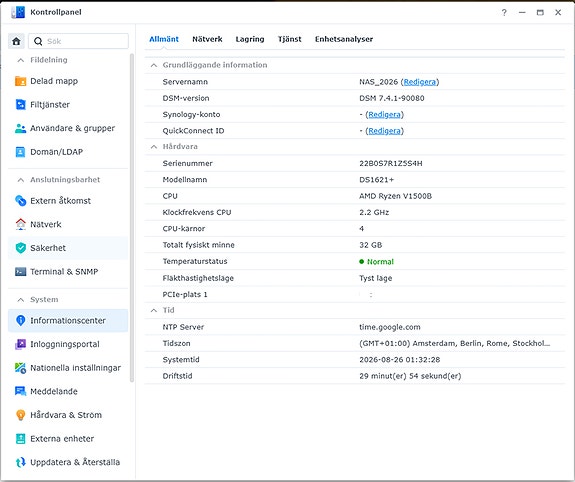Collapse the Hårdvara section chevron
The height and width of the screenshot is (482, 575).
click(154, 147)
